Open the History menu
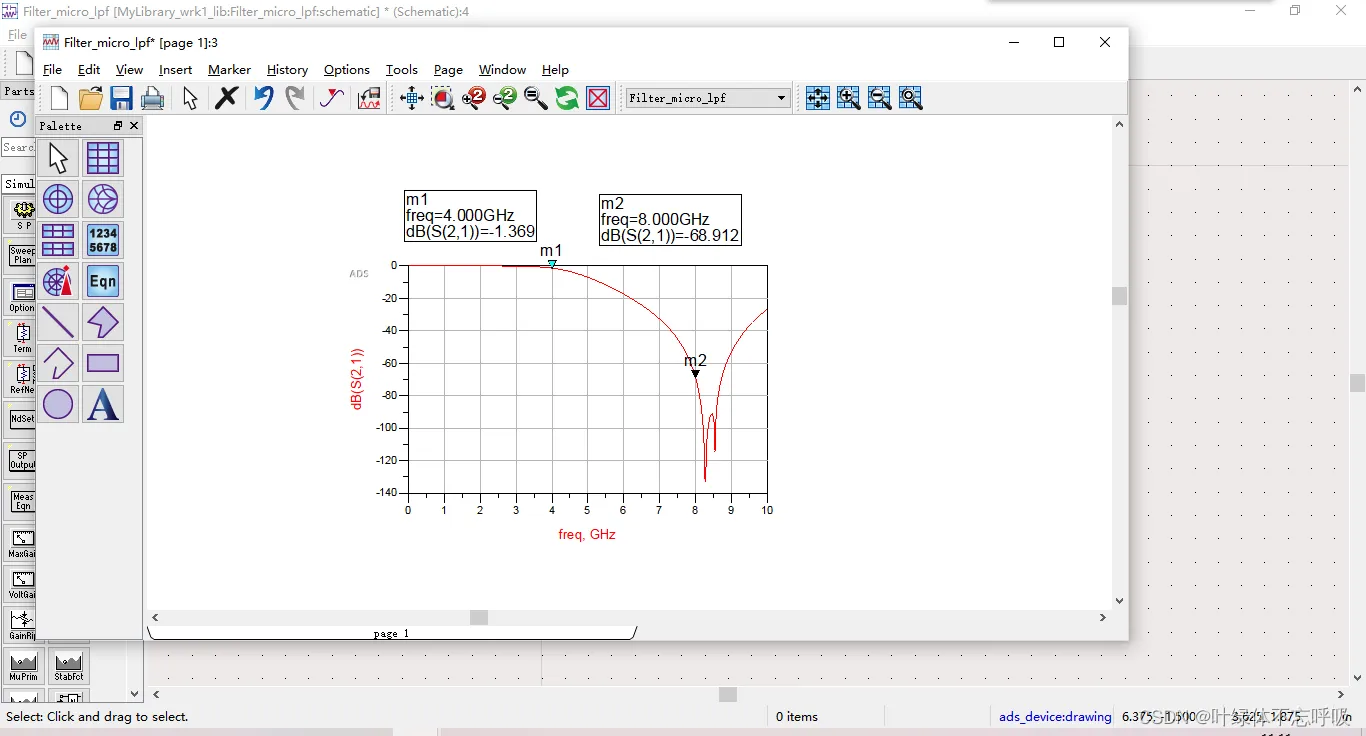The width and height of the screenshot is (1366, 736). coord(287,70)
